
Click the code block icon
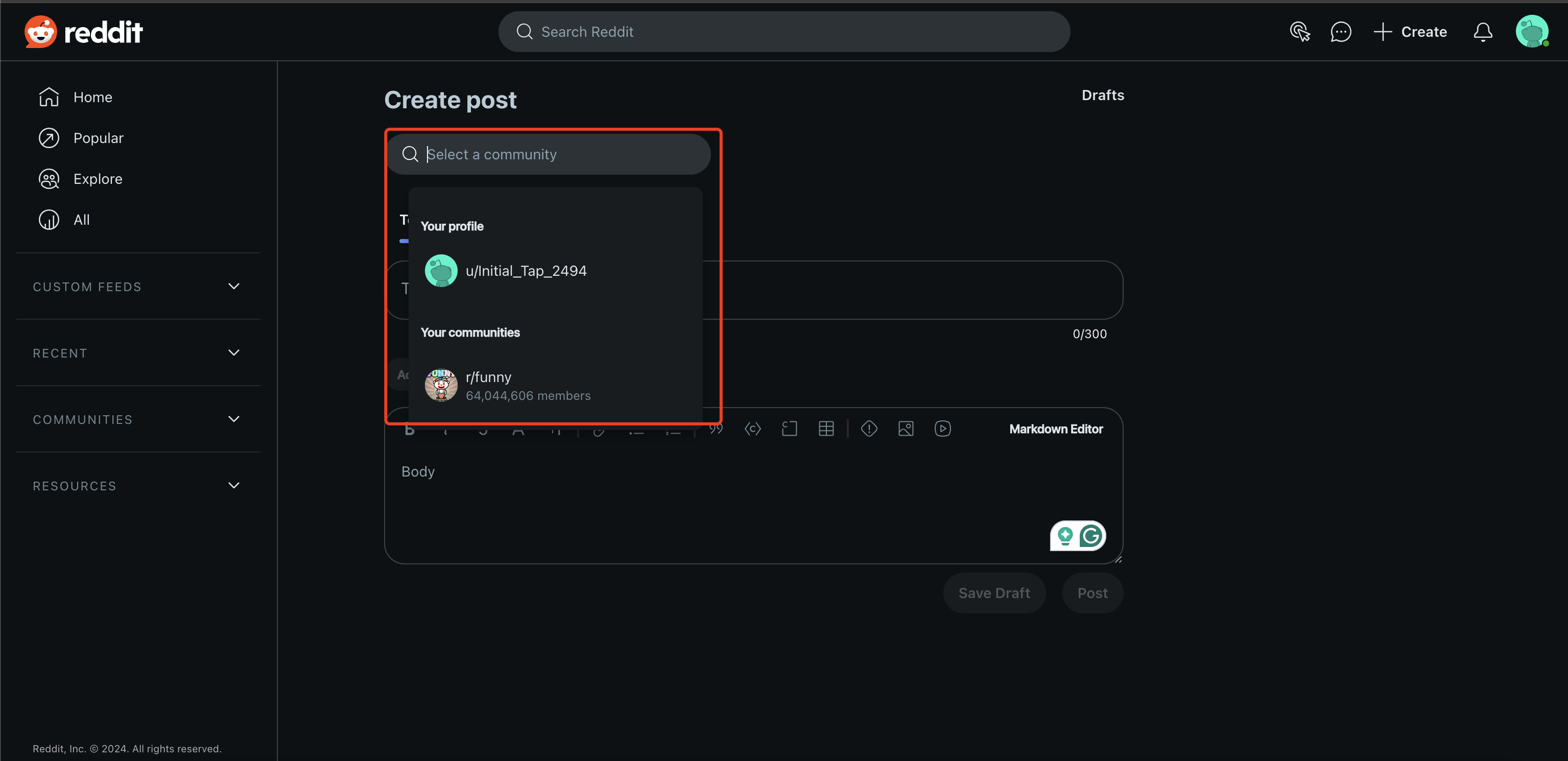coord(790,429)
